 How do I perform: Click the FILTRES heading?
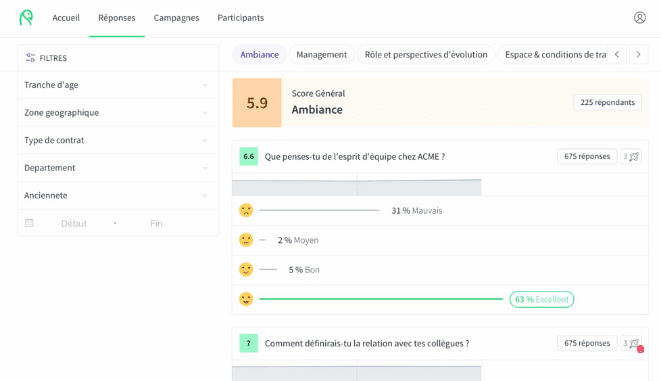pyautogui.click(x=53, y=58)
